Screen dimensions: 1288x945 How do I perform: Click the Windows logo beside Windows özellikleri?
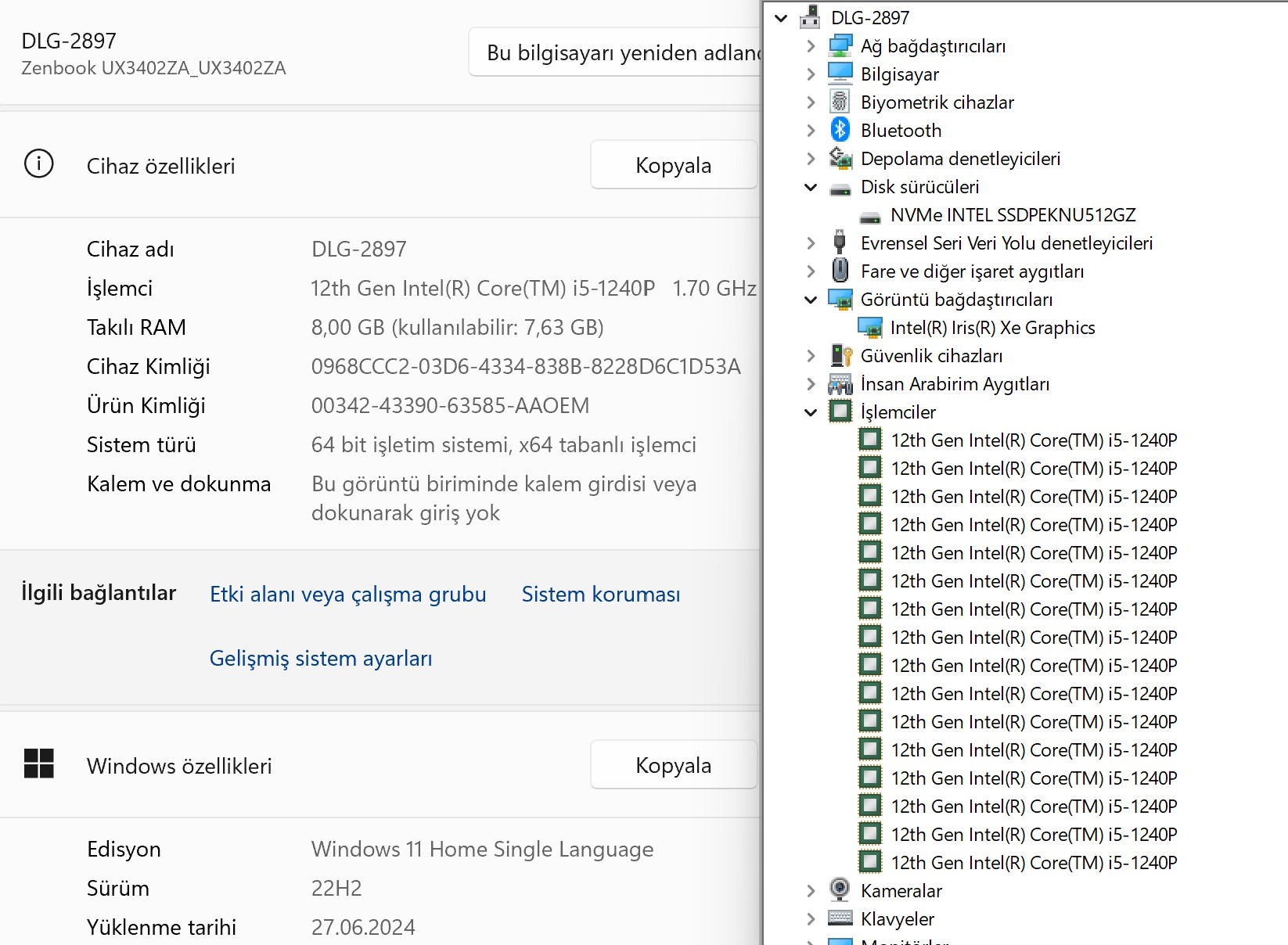tap(39, 764)
